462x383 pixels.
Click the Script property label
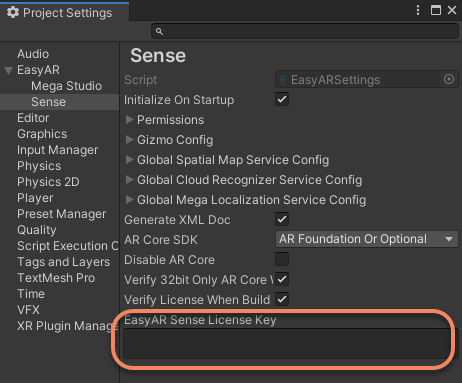140,80
